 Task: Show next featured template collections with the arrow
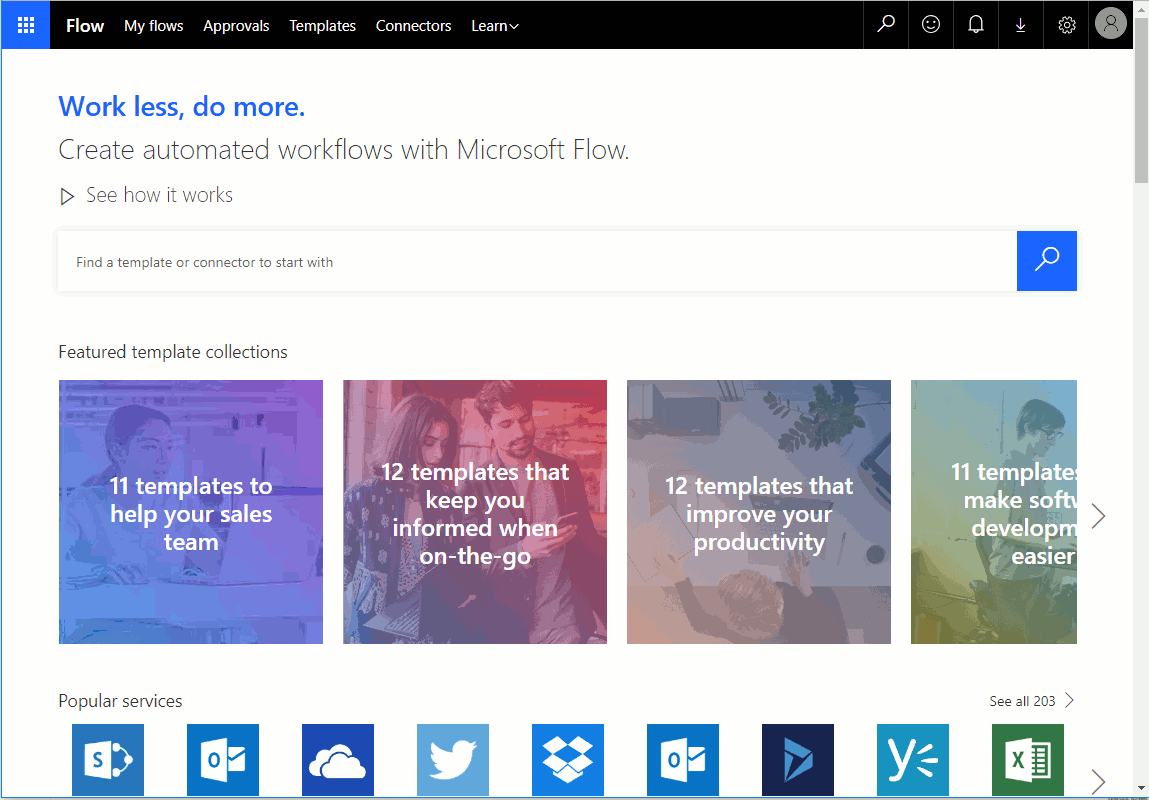(x=1098, y=516)
